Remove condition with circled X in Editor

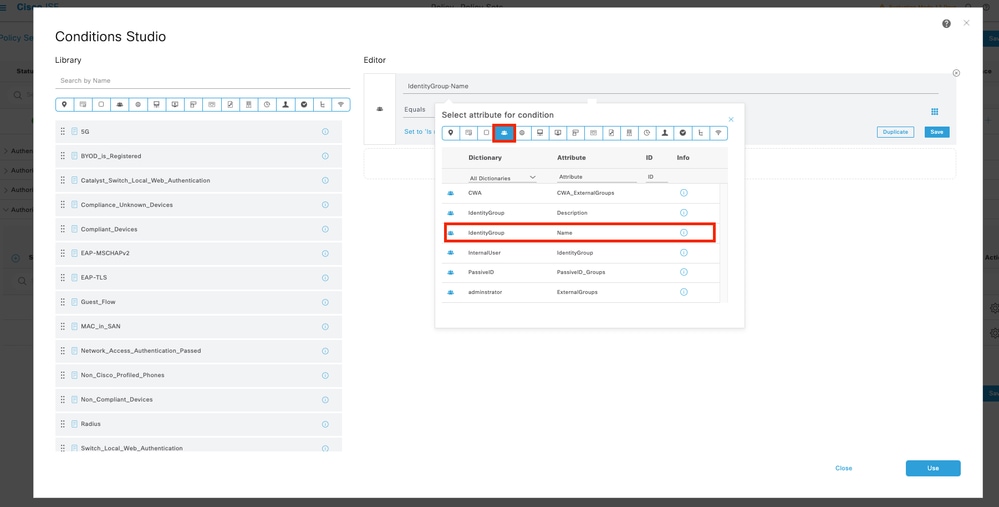point(956,73)
